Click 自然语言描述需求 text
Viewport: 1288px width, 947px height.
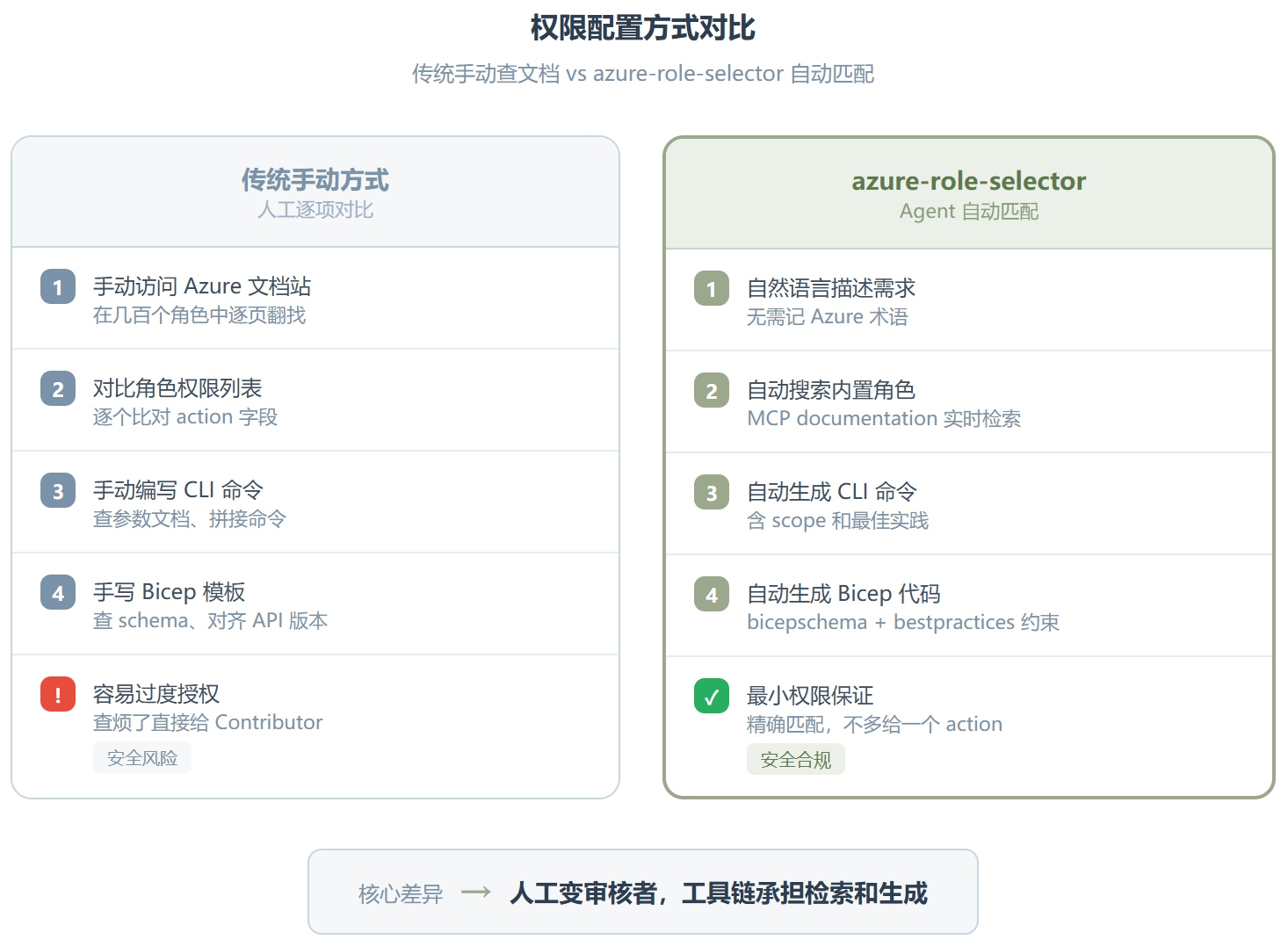(x=831, y=288)
